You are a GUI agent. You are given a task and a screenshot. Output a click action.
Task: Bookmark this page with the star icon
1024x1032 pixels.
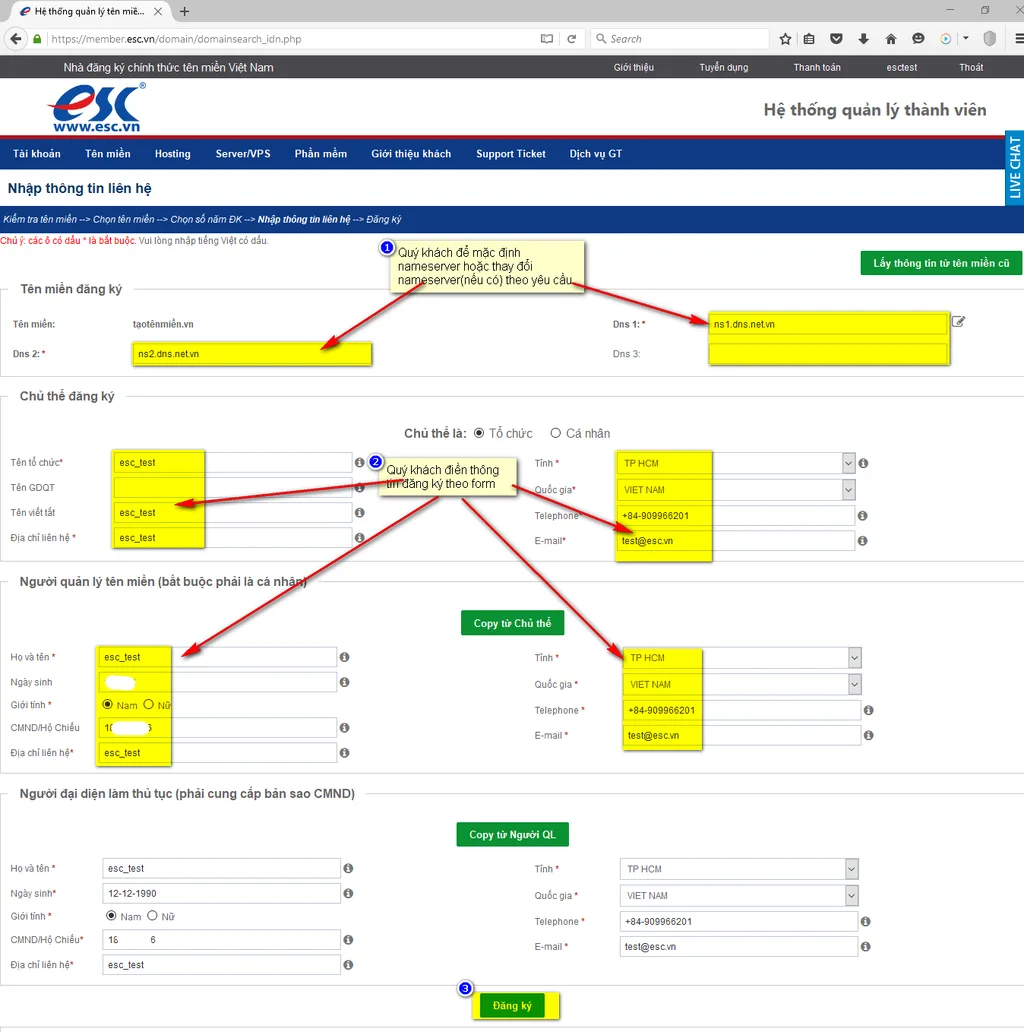(785, 39)
